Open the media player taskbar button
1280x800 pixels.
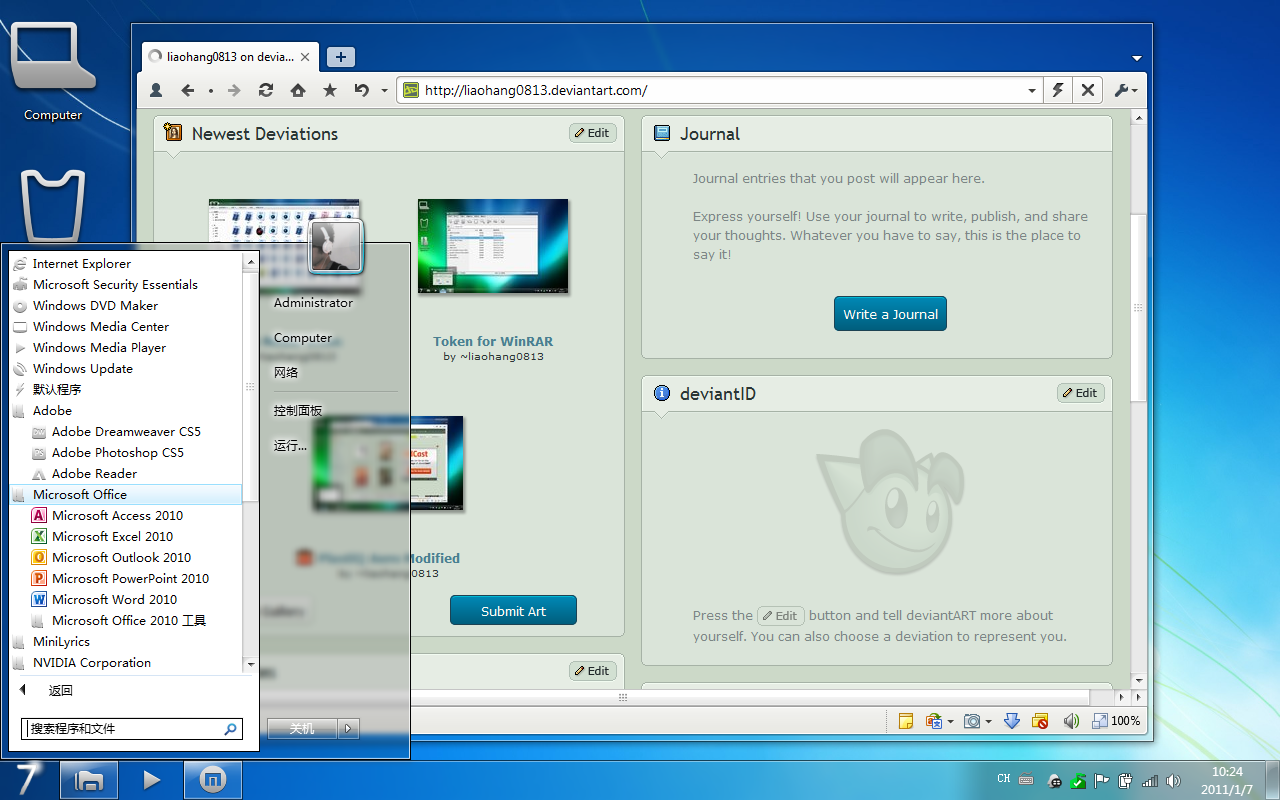tap(151, 780)
